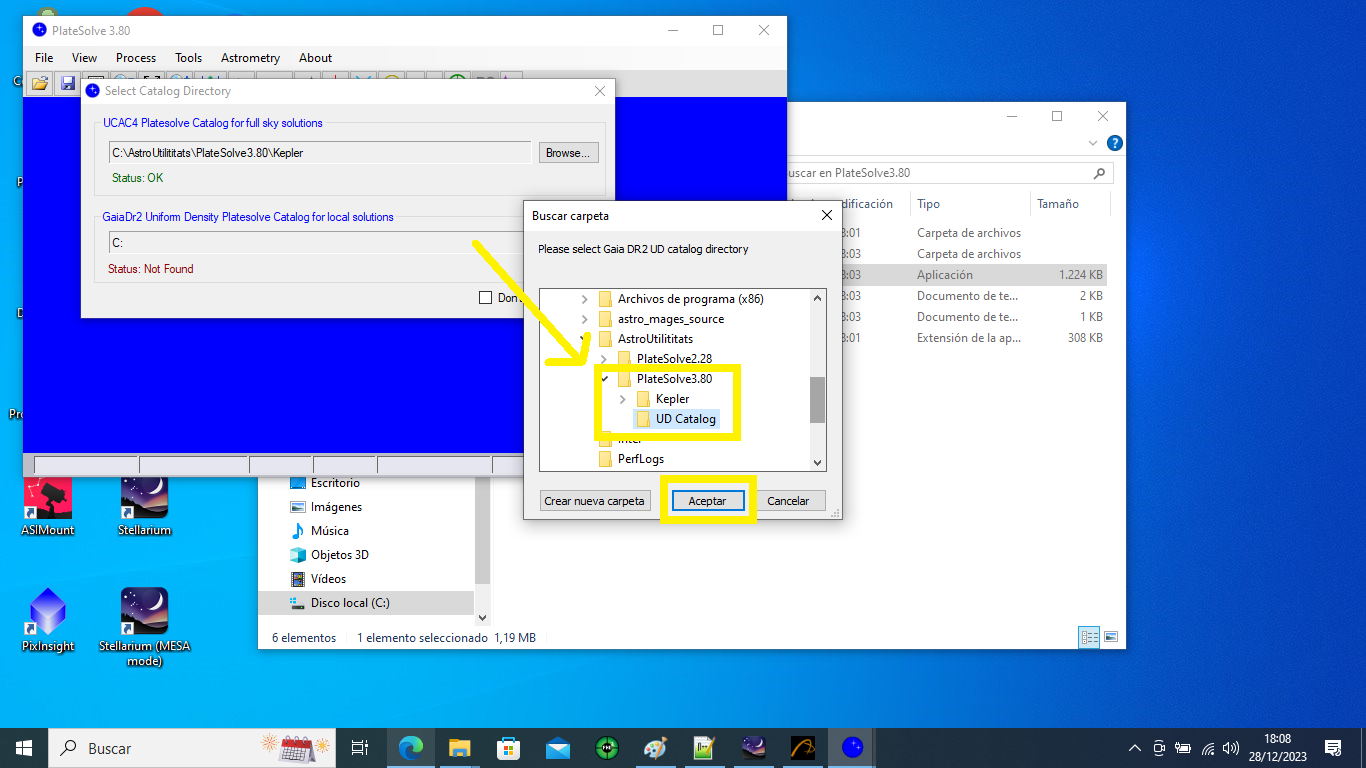Select the astro_mages_source folder
The image size is (1366, 768).
(660, 319)
